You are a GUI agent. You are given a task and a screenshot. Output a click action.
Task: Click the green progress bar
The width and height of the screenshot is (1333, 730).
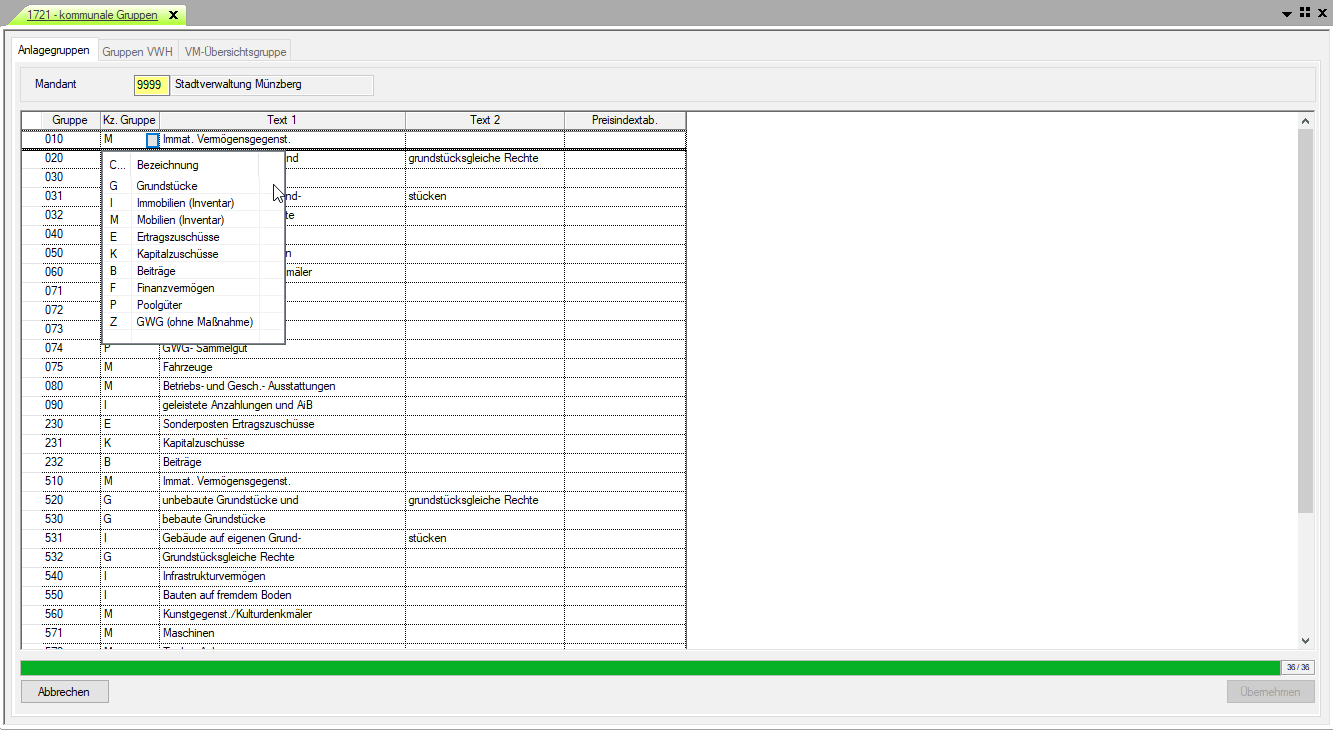(x=650, y=667)
